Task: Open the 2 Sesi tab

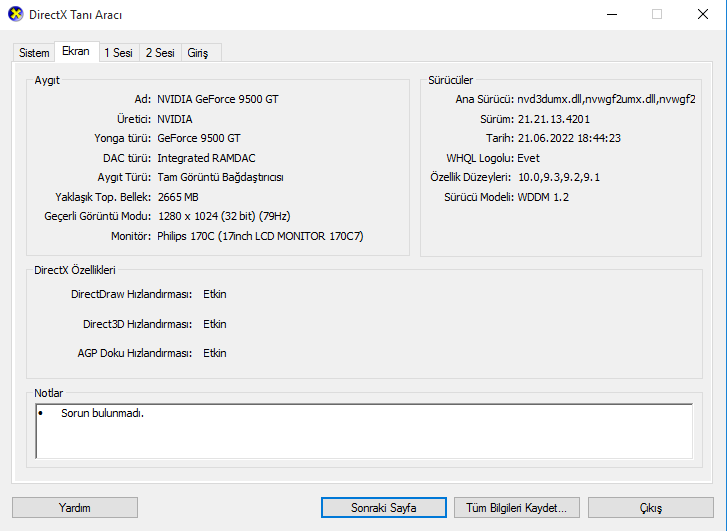Action: point(160,53)
